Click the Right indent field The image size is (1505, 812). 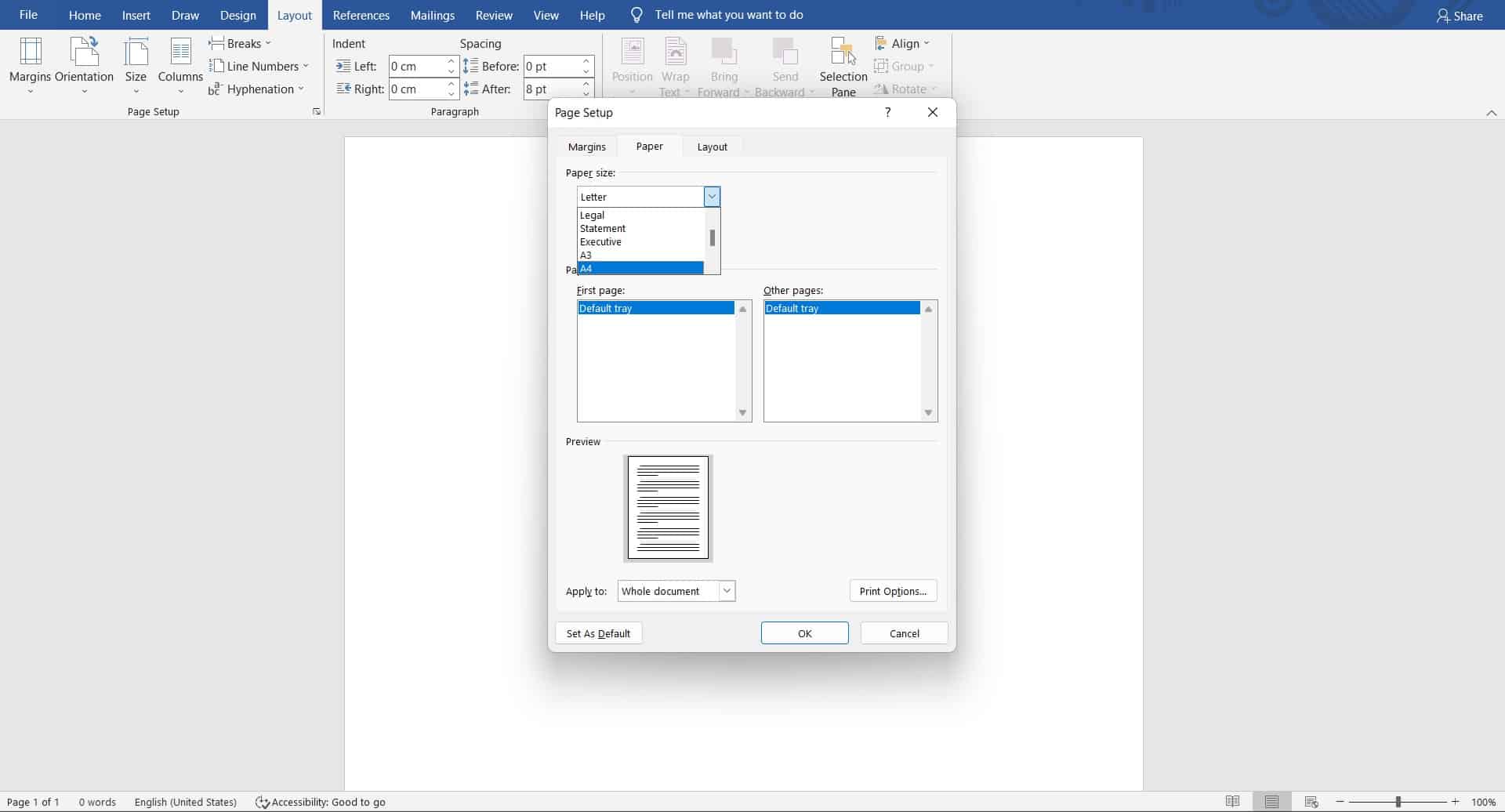(x=417, y=89)
